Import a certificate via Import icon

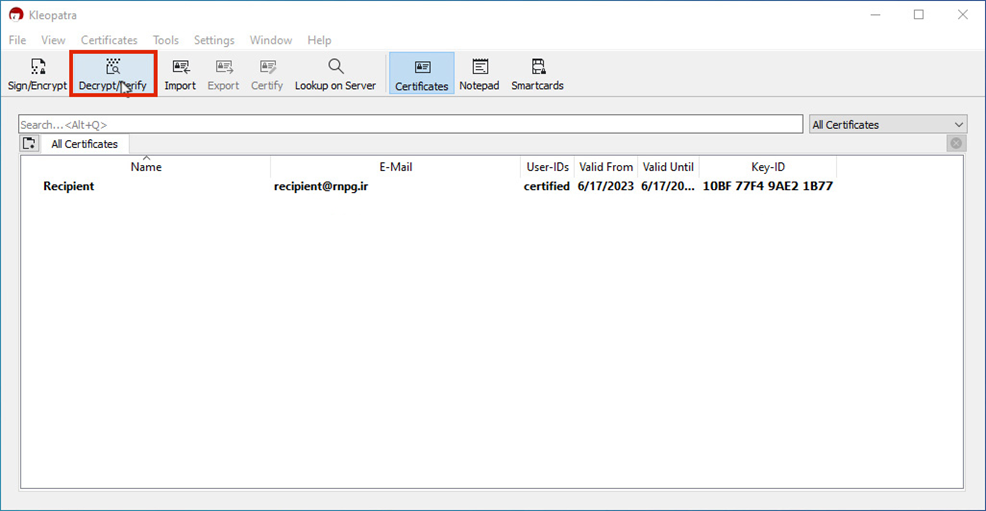coord(180,74)
